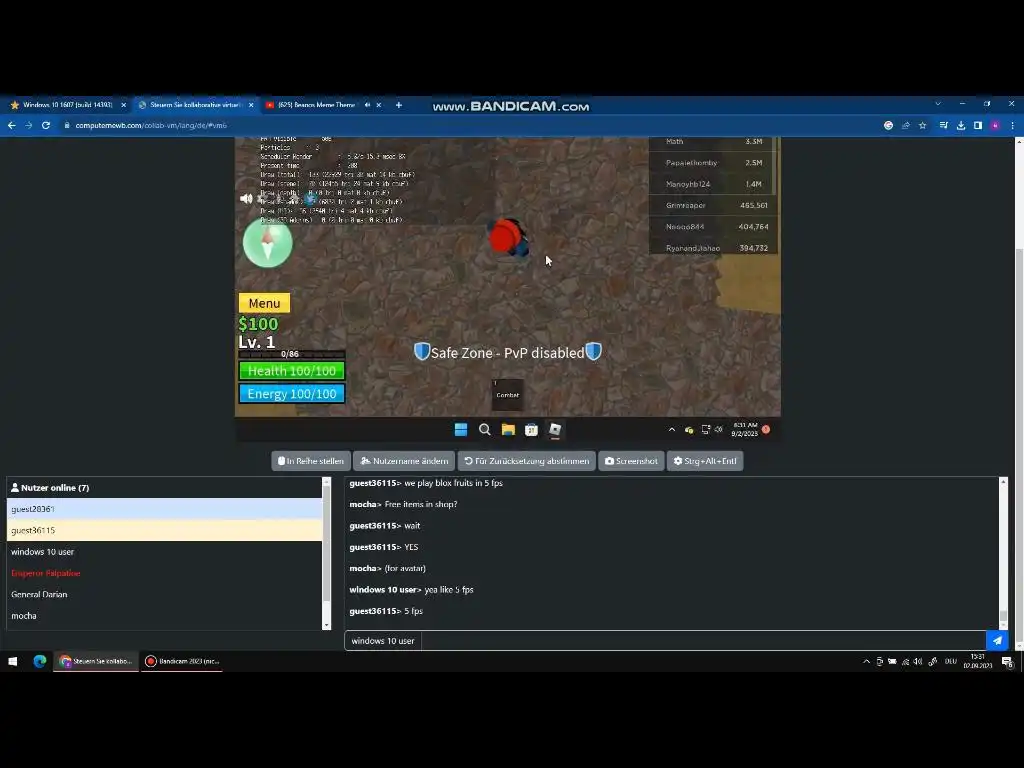The width and height of the screenshot is (1024, 768).
Task: Select guest28361 in the user list
Action: [165, 509]
